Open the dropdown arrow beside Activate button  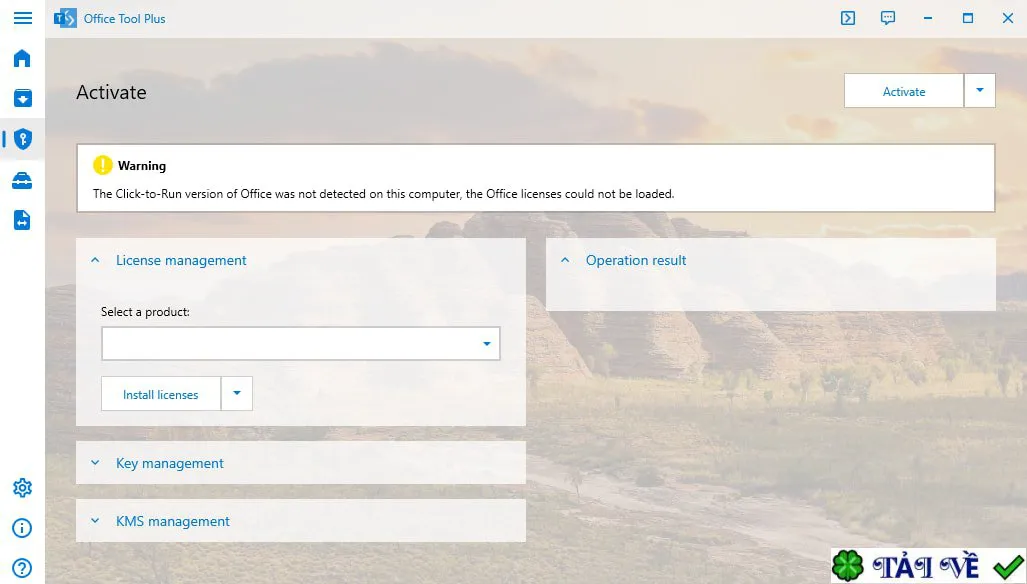(x=980, y=91)
